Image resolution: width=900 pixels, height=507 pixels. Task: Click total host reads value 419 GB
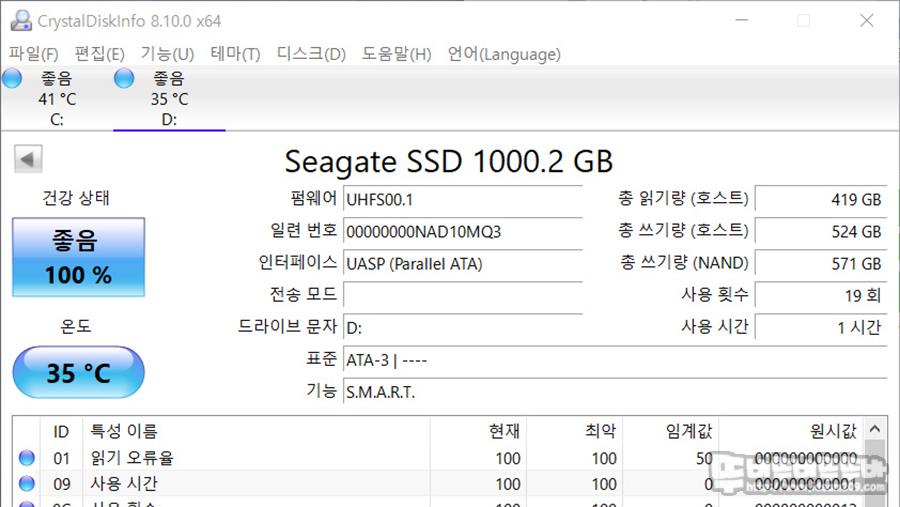click(821, 200)
